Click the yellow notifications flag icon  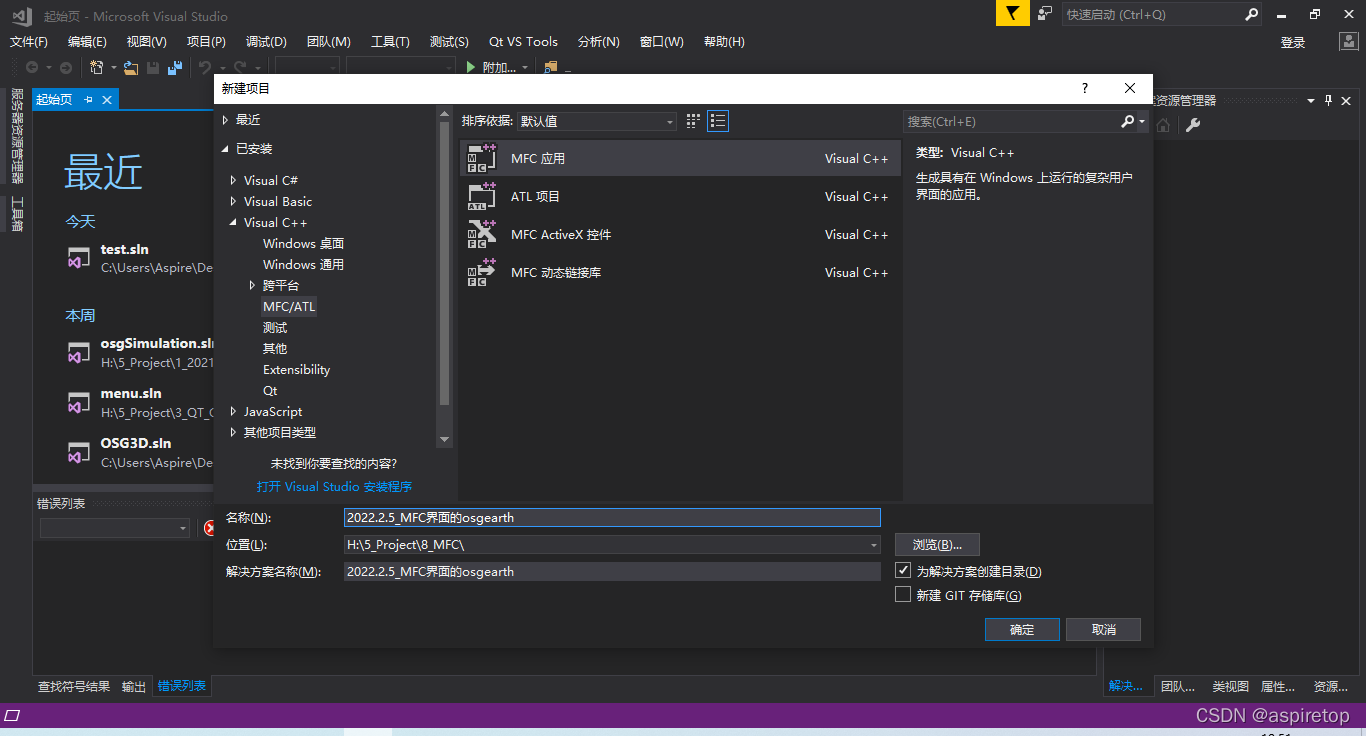point(1012,14)
